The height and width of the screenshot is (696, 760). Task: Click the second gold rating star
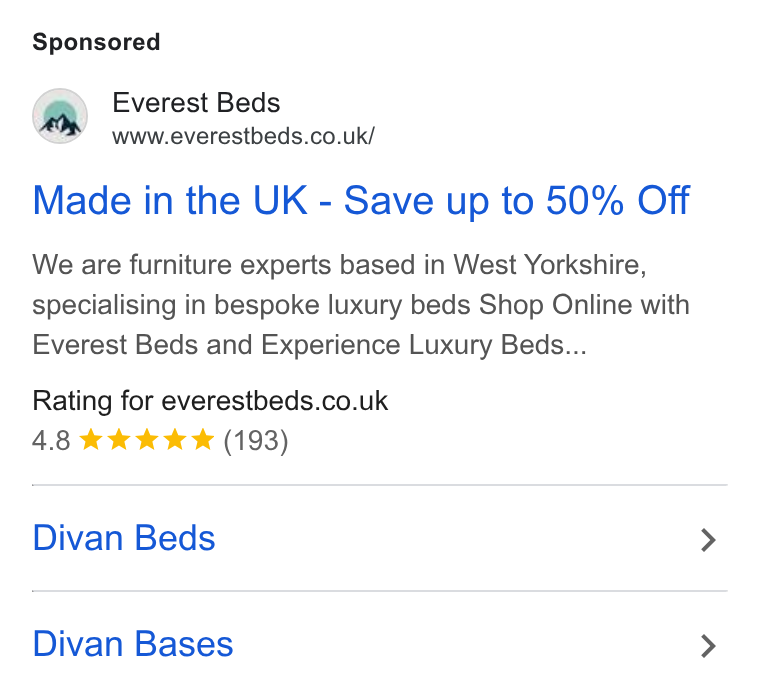(x=119, y=440)
